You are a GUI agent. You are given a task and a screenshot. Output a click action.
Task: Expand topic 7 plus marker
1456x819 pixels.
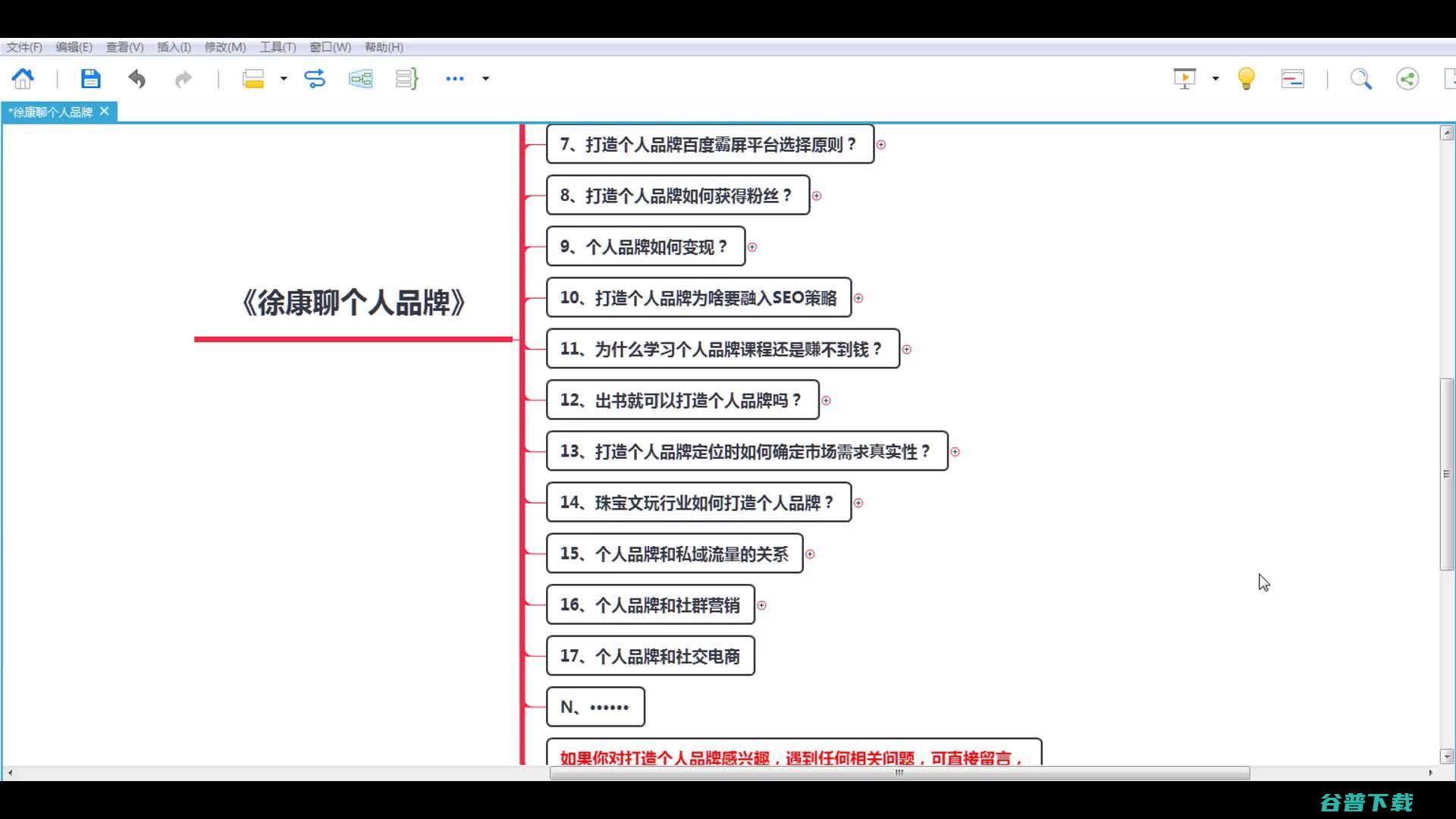coord(881,144)
